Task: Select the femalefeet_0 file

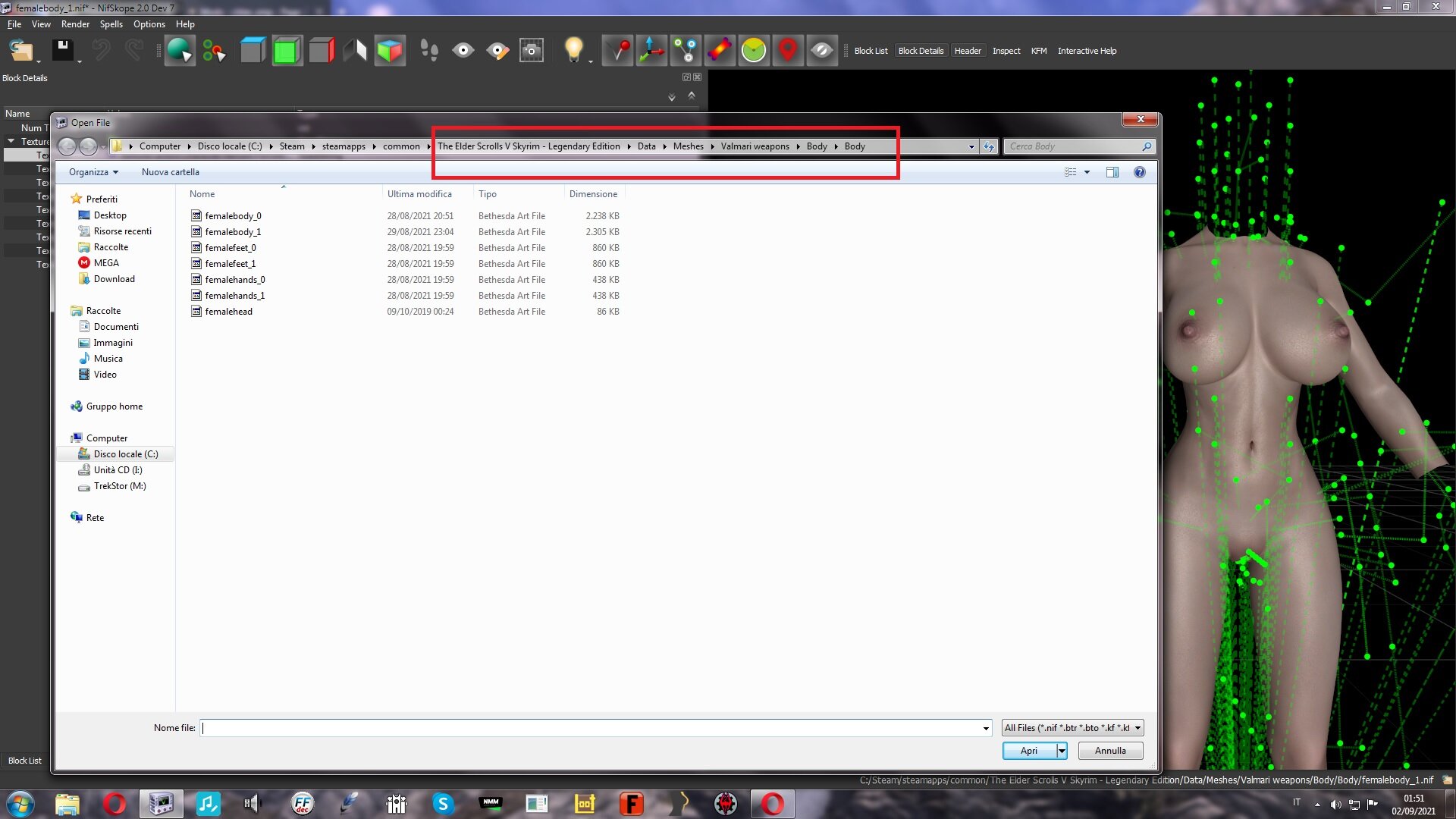Action: click(x=231, y=248)
